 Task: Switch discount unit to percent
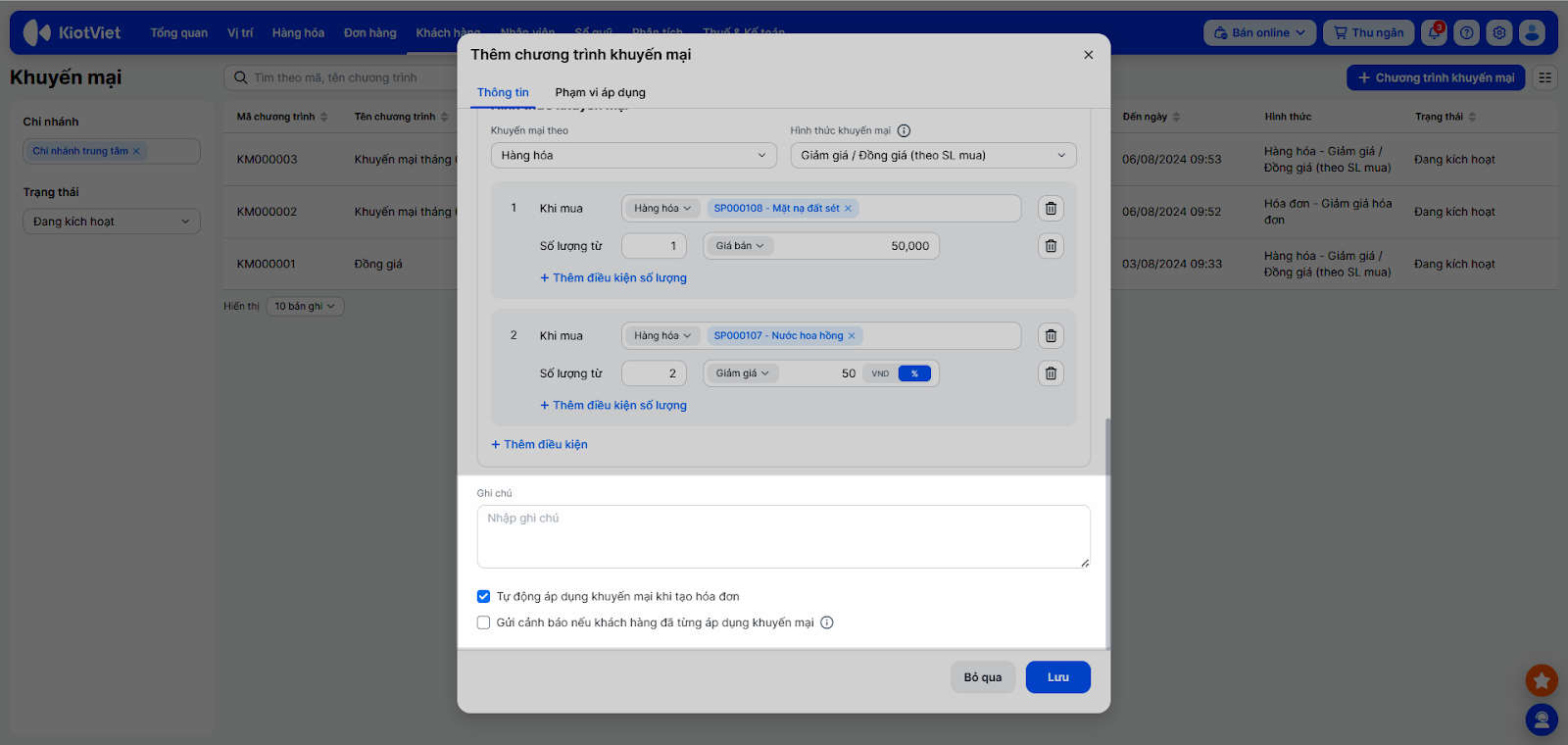click(914, 373)
